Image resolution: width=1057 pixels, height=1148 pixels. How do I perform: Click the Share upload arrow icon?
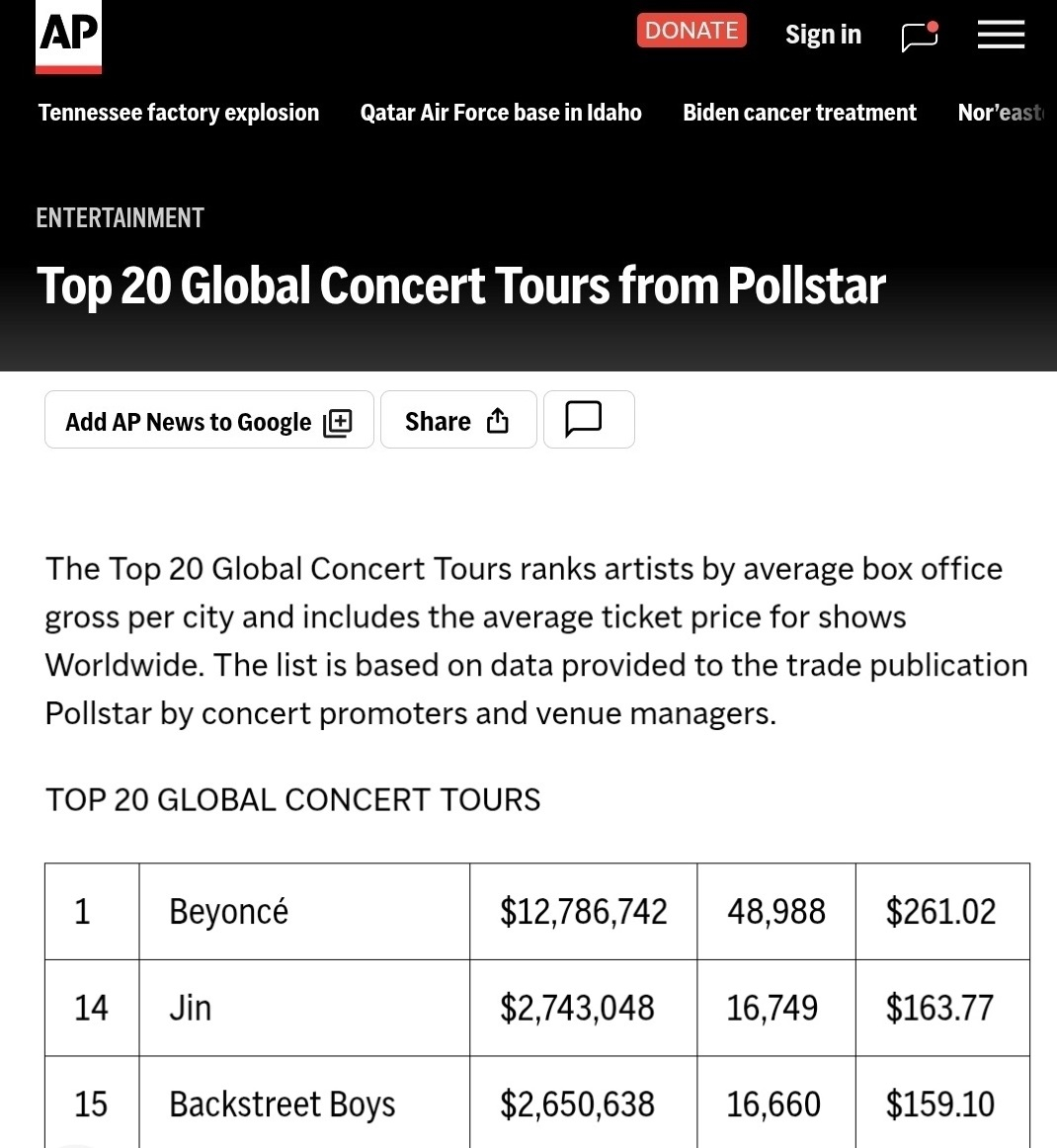point(498,421)
